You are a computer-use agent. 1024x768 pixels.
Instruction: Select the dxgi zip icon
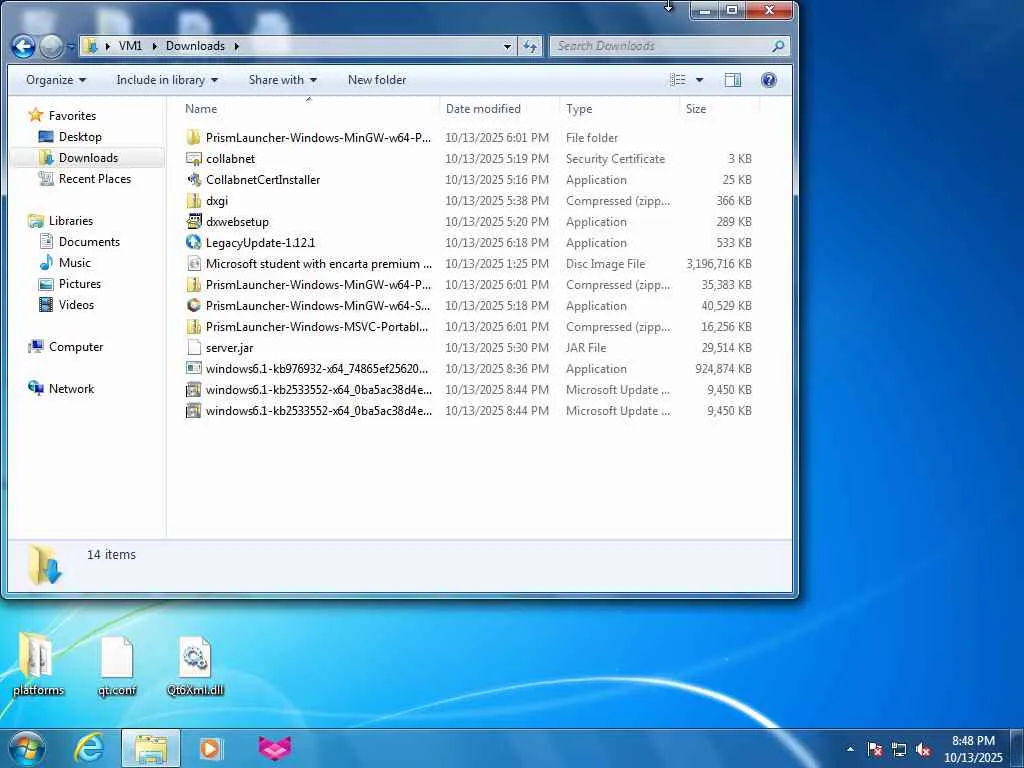[193, 200]
